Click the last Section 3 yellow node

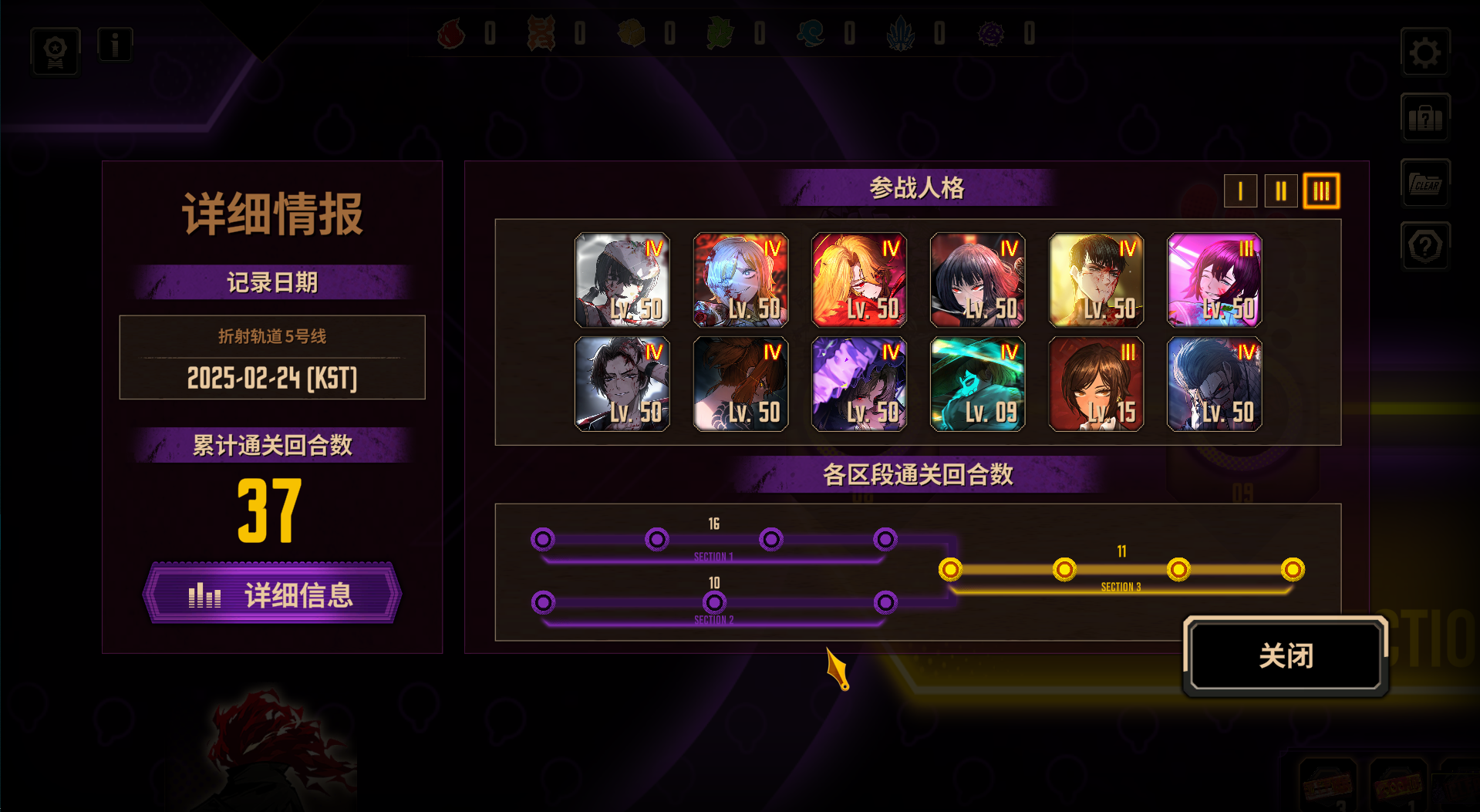[1293, 569]
